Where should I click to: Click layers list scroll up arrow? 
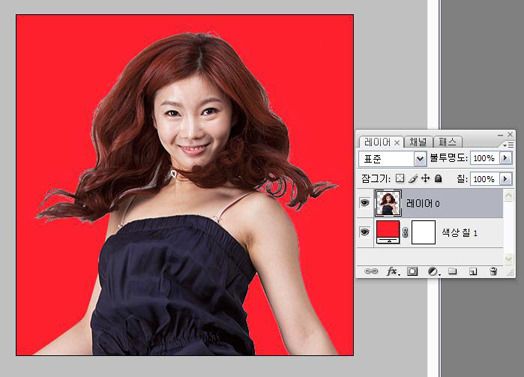508,195
